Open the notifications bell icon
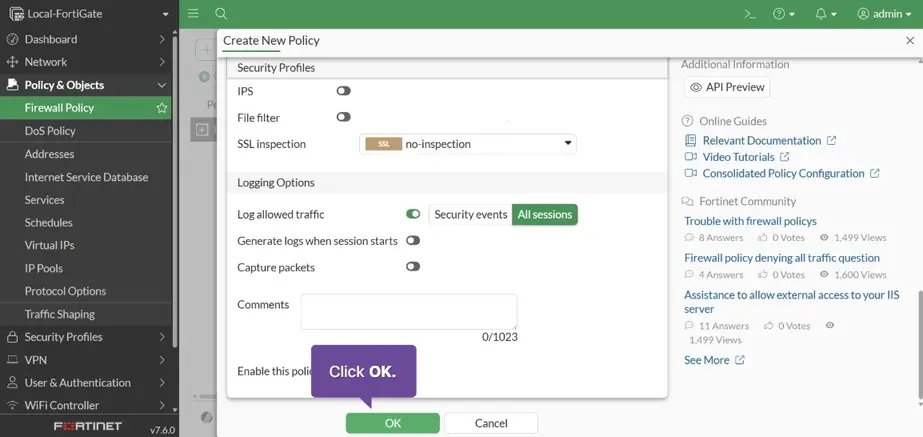This screenshot has height=437, width=923. pos(826,14)
